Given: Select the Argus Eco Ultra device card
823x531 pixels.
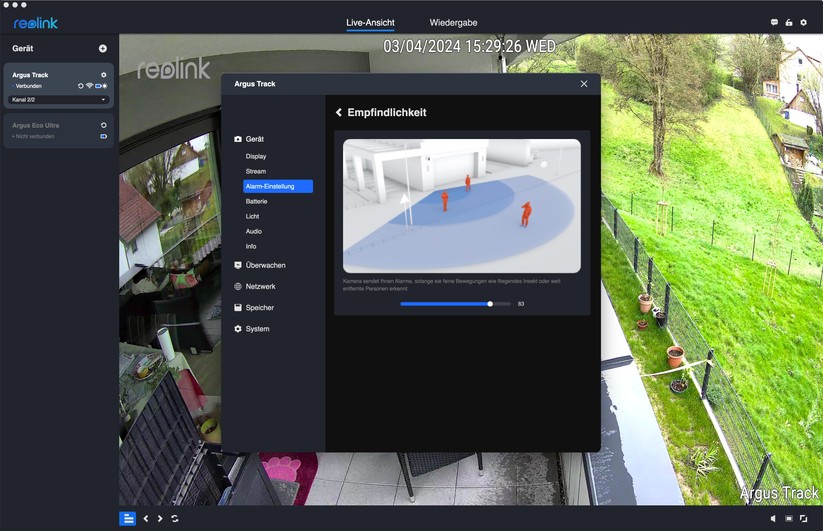Looking at the screenshot, I should pos(59,131).
